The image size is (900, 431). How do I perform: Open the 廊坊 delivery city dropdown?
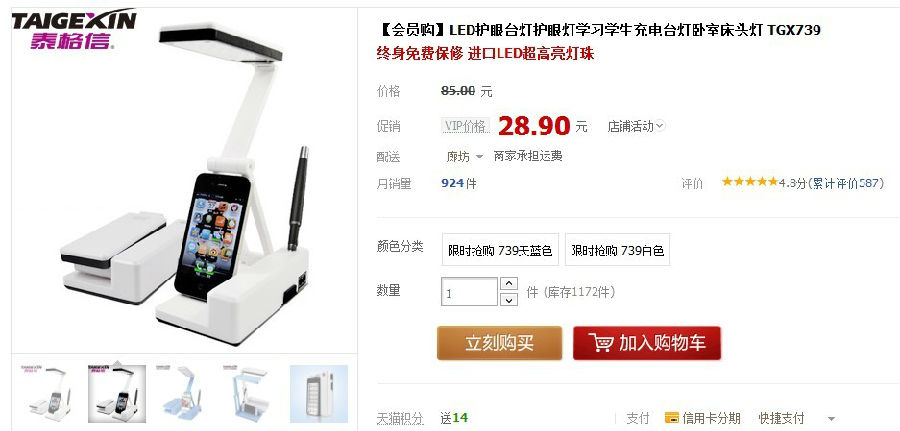click(465, 157)
